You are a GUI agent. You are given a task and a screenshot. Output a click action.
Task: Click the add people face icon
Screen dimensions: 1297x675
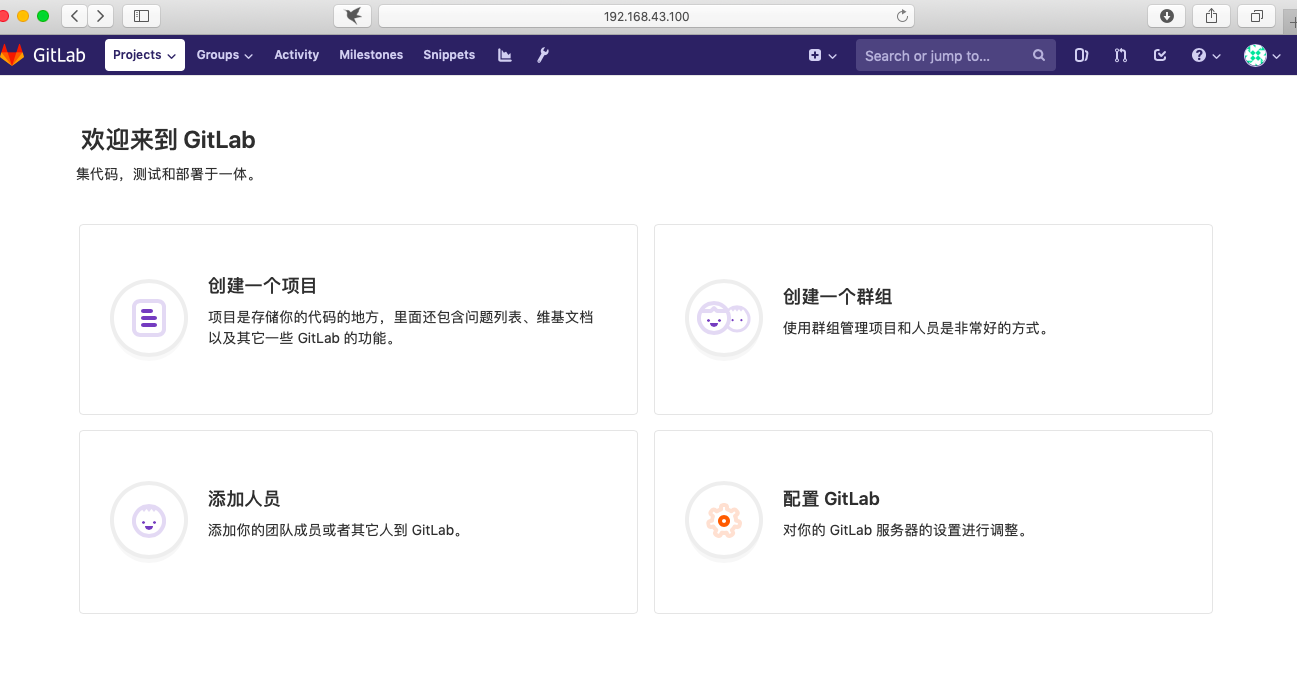(149, 521)
